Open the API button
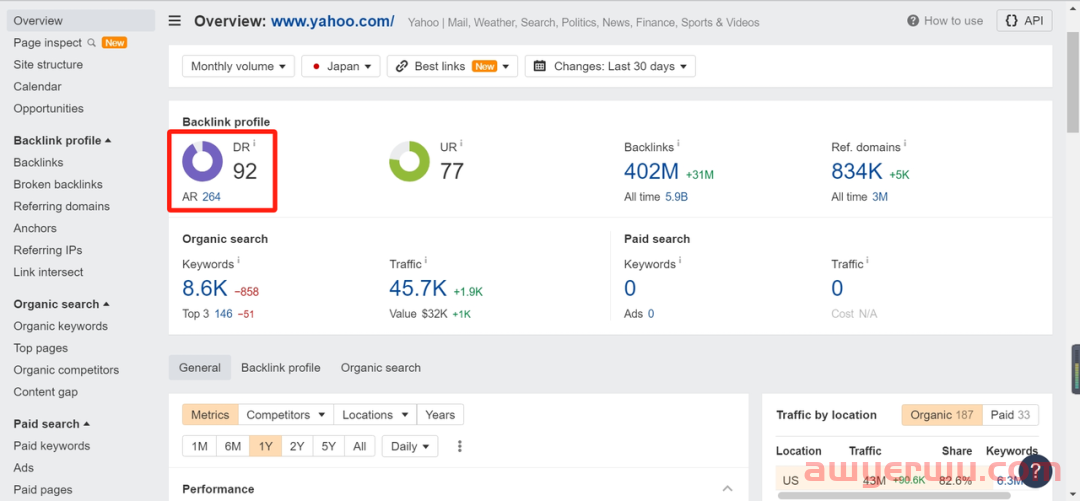 [x=1024, y=21]
